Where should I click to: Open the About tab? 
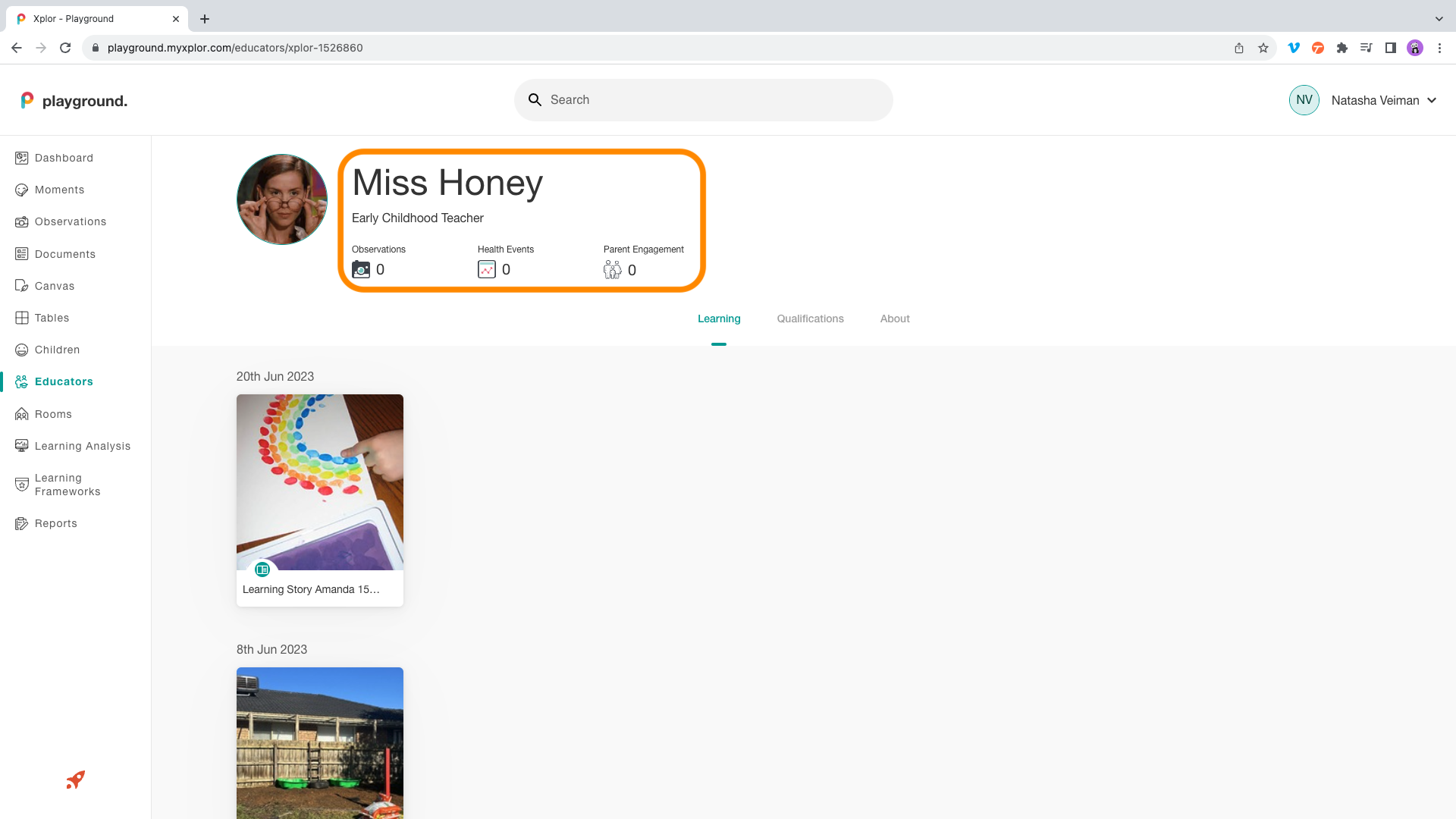pos(895,318)
